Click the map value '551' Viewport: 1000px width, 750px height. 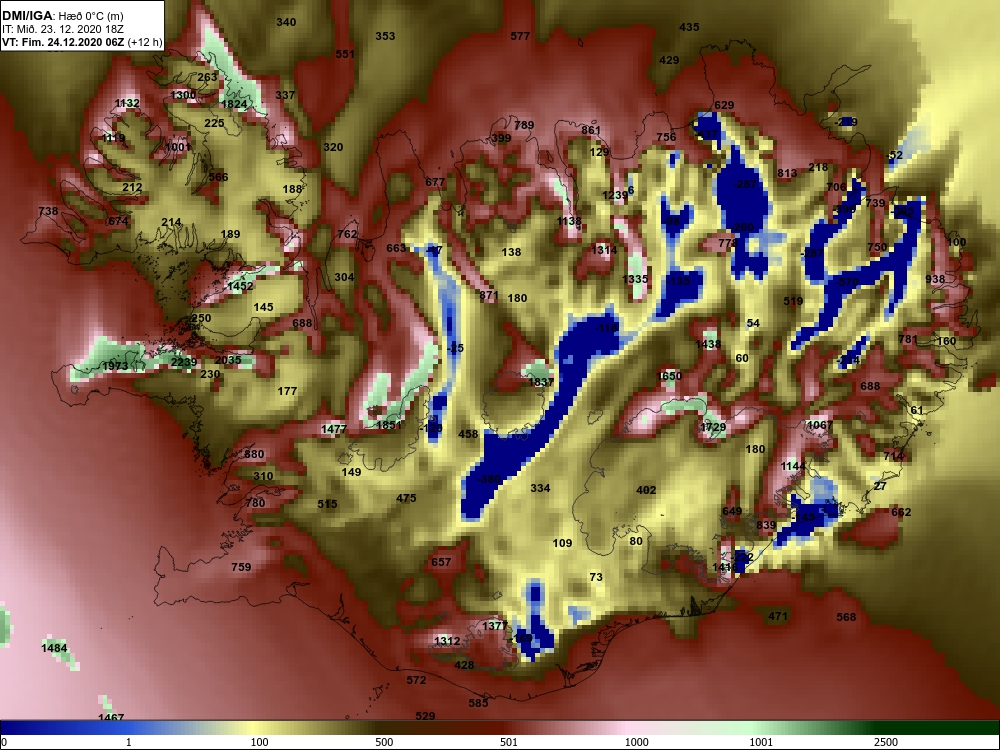pyautogui.click(x=345, y=54)
